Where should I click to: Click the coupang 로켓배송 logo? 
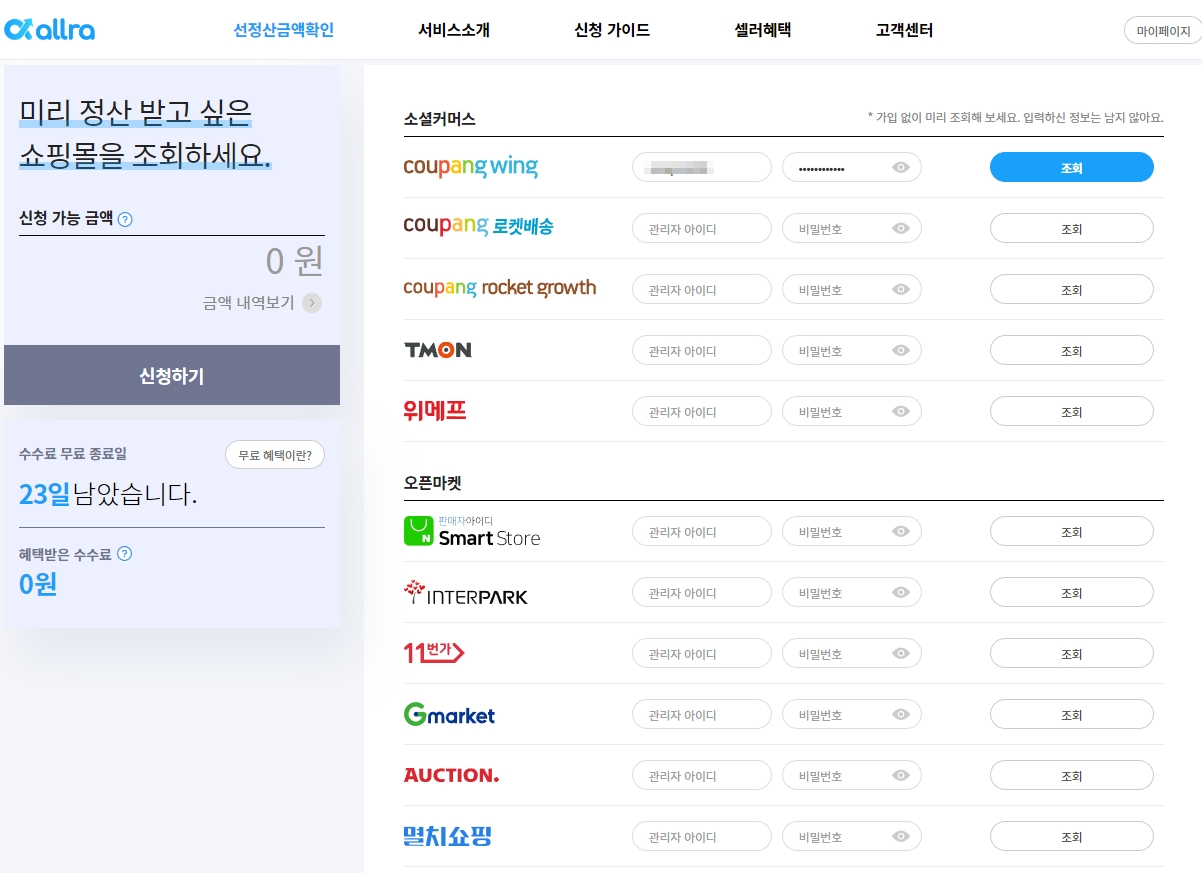(x=478, y=227)
